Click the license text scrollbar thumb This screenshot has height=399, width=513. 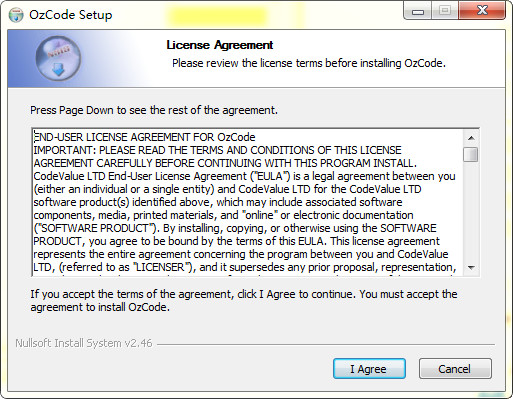tap(471, 155)
